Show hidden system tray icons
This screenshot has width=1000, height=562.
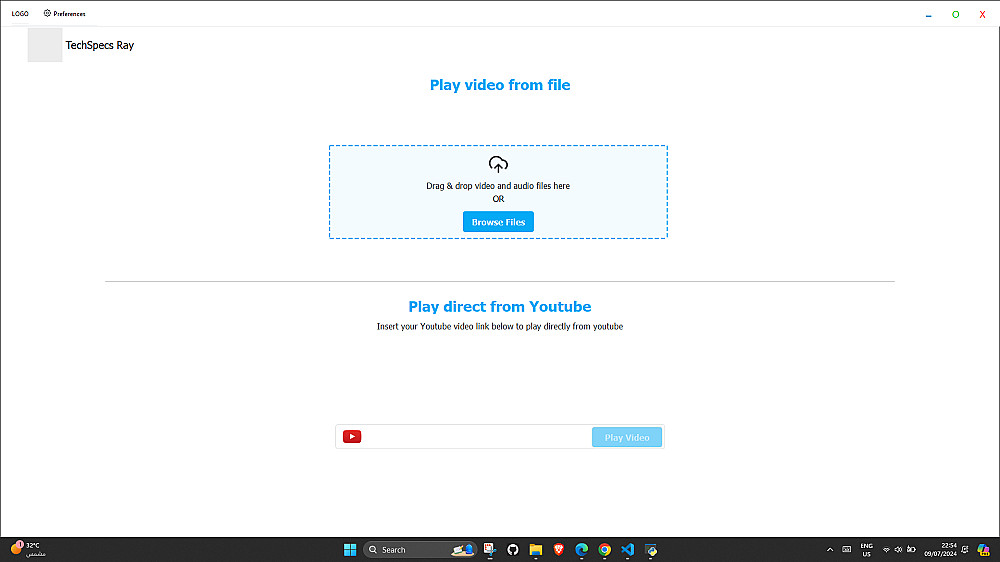tap(830, 550)
